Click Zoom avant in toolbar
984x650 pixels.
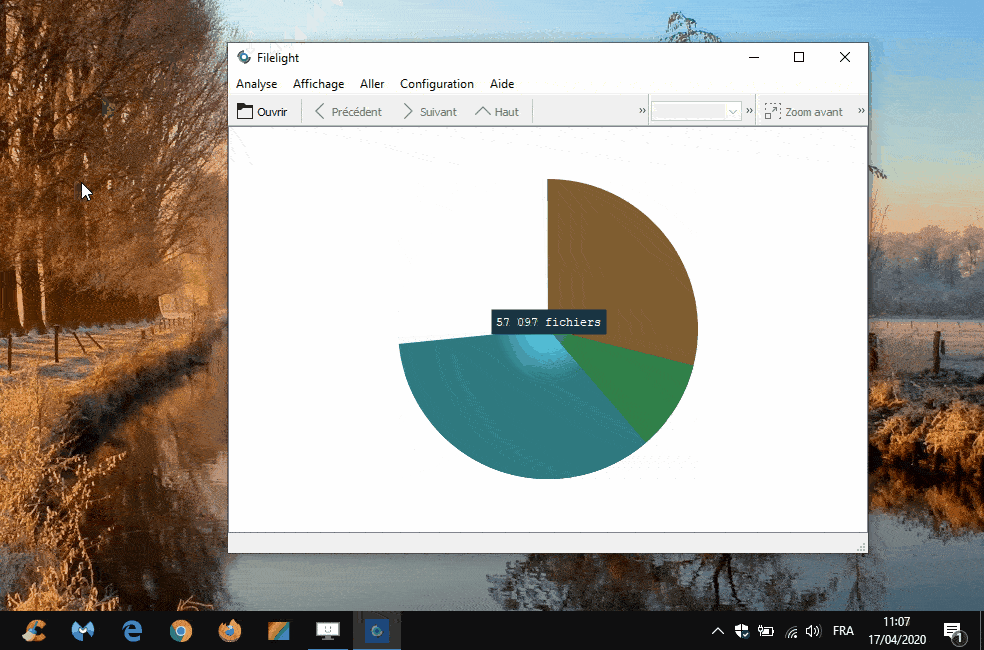click(x=804, y=112)
